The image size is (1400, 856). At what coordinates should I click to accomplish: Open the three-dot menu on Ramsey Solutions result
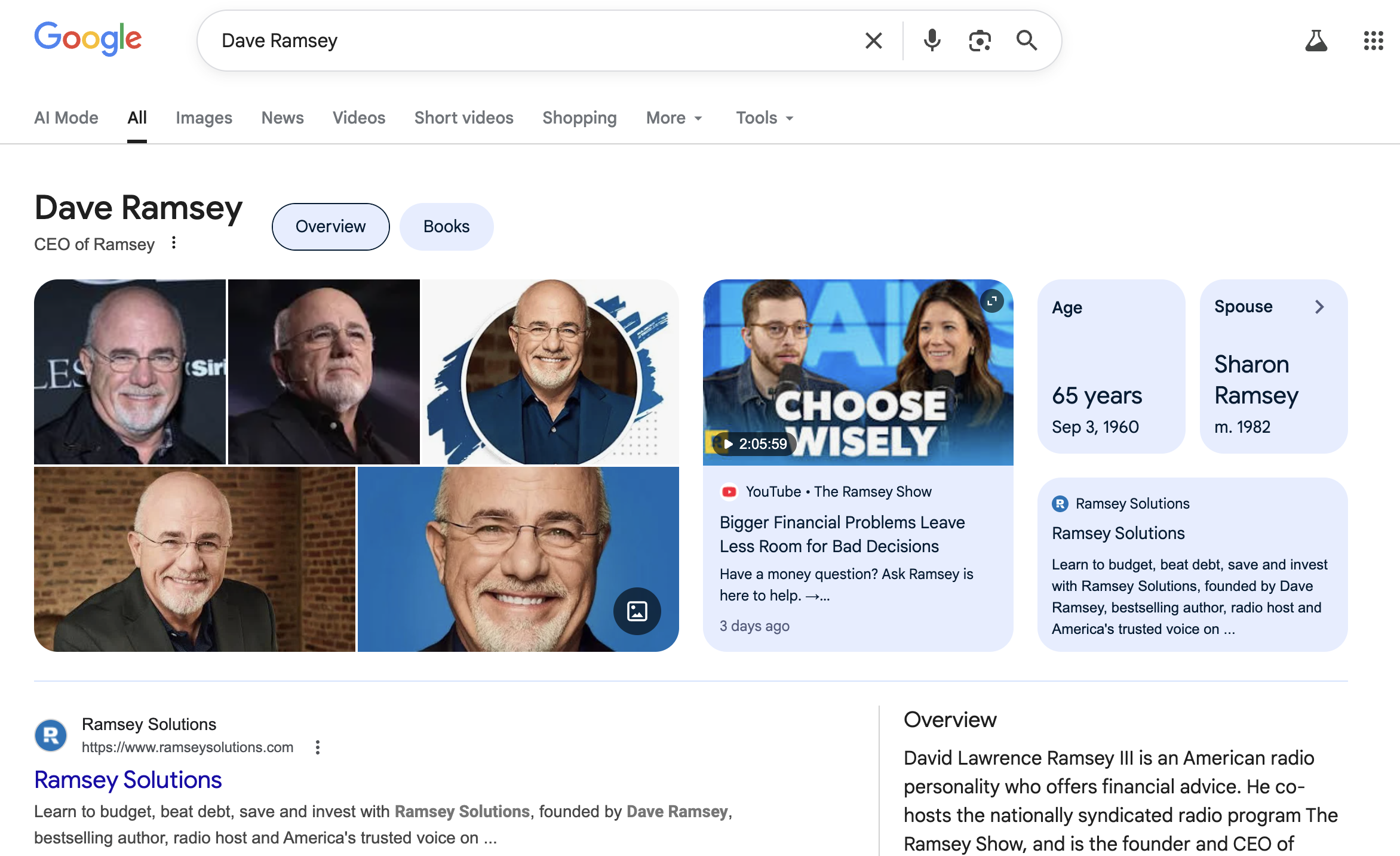click(x=317, y=747)
